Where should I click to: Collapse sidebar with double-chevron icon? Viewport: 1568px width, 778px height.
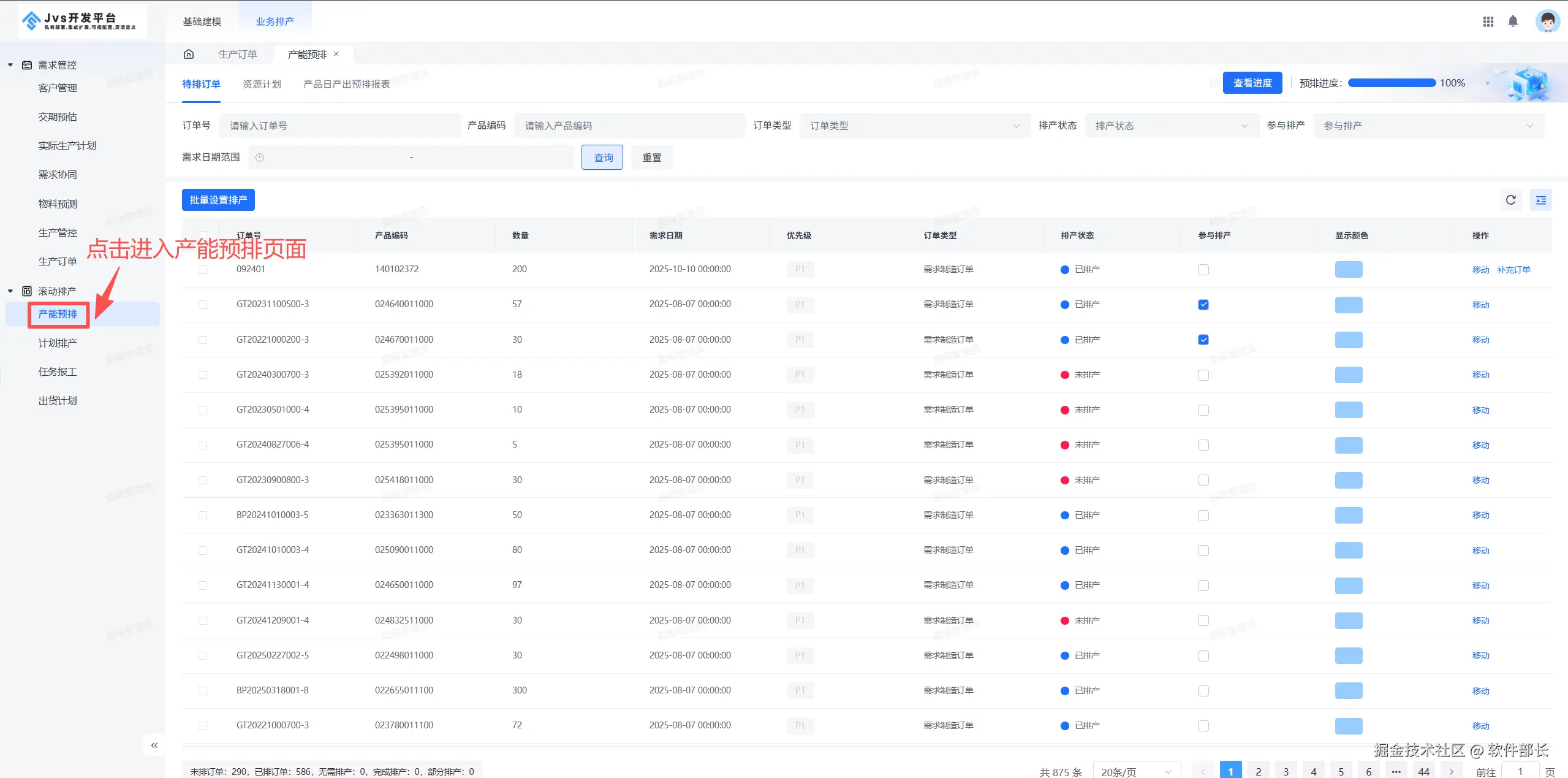point(154,745)
